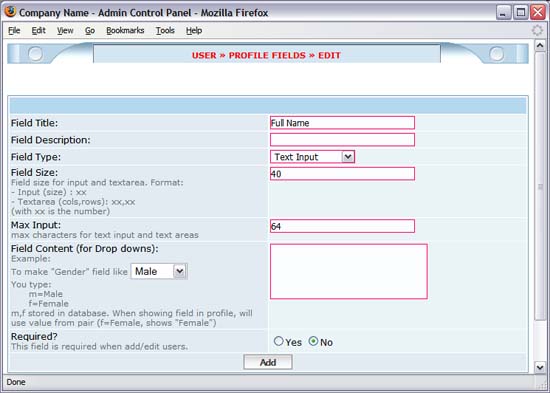Click the f=Female example text
550x393 pixels.
pyautogui.click(x=48, y=304)
